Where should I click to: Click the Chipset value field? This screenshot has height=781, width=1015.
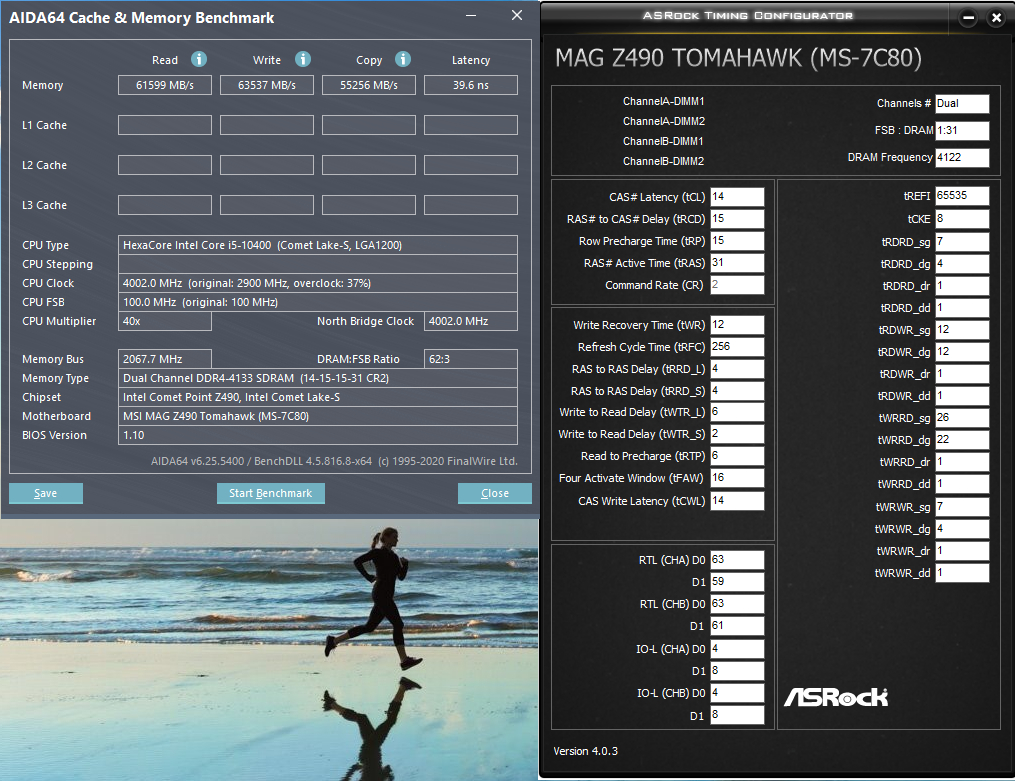(318, 397)
